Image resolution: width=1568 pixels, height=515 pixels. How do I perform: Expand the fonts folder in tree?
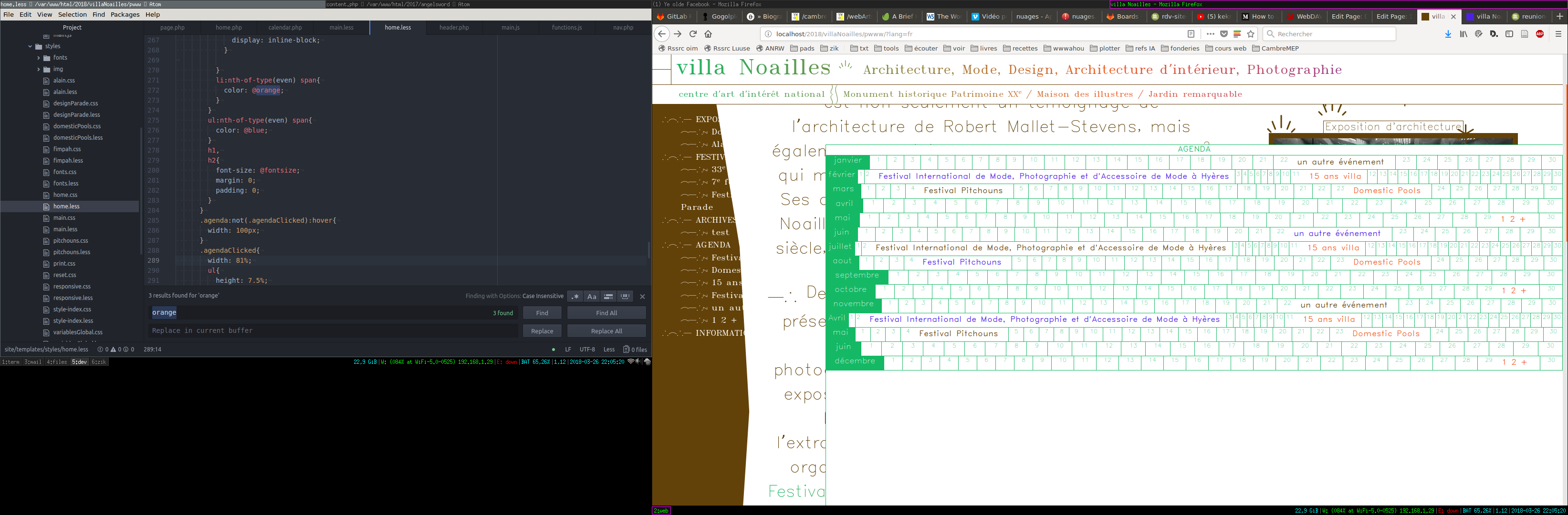point(38,58)
